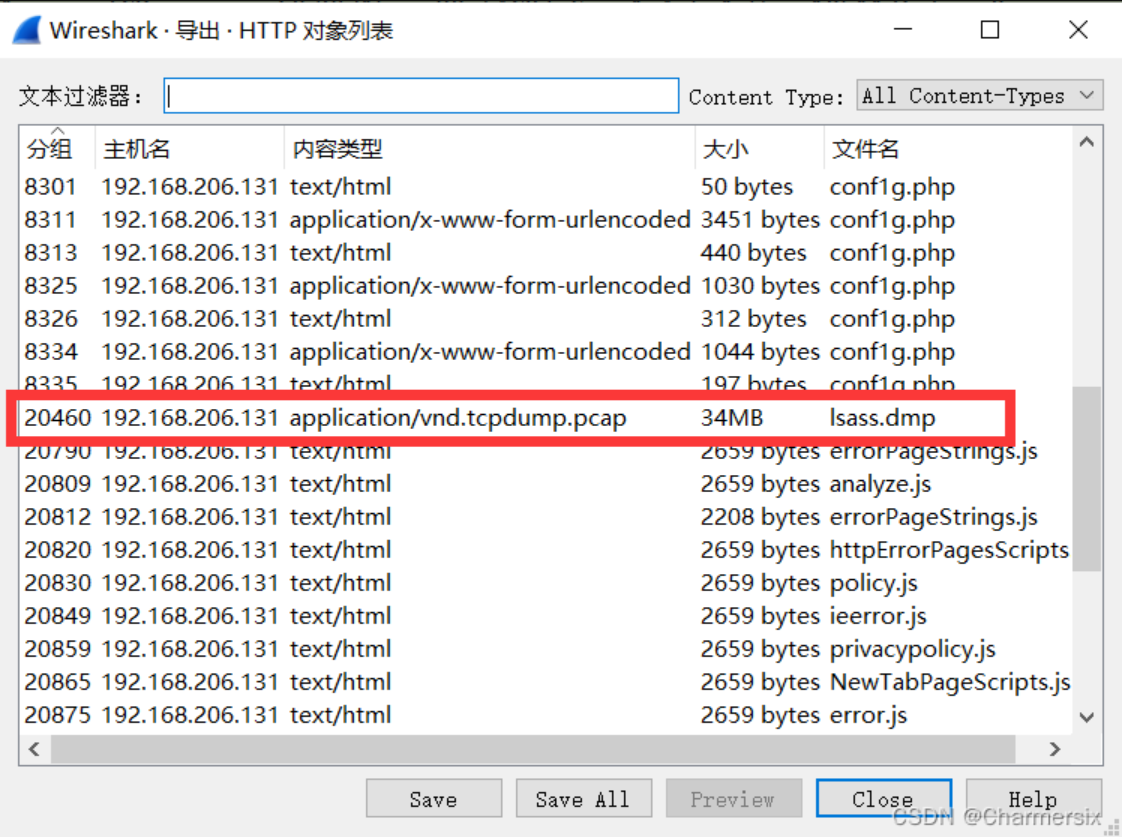
Task: Sort by the 分组 column header
Action: (57, 149)
